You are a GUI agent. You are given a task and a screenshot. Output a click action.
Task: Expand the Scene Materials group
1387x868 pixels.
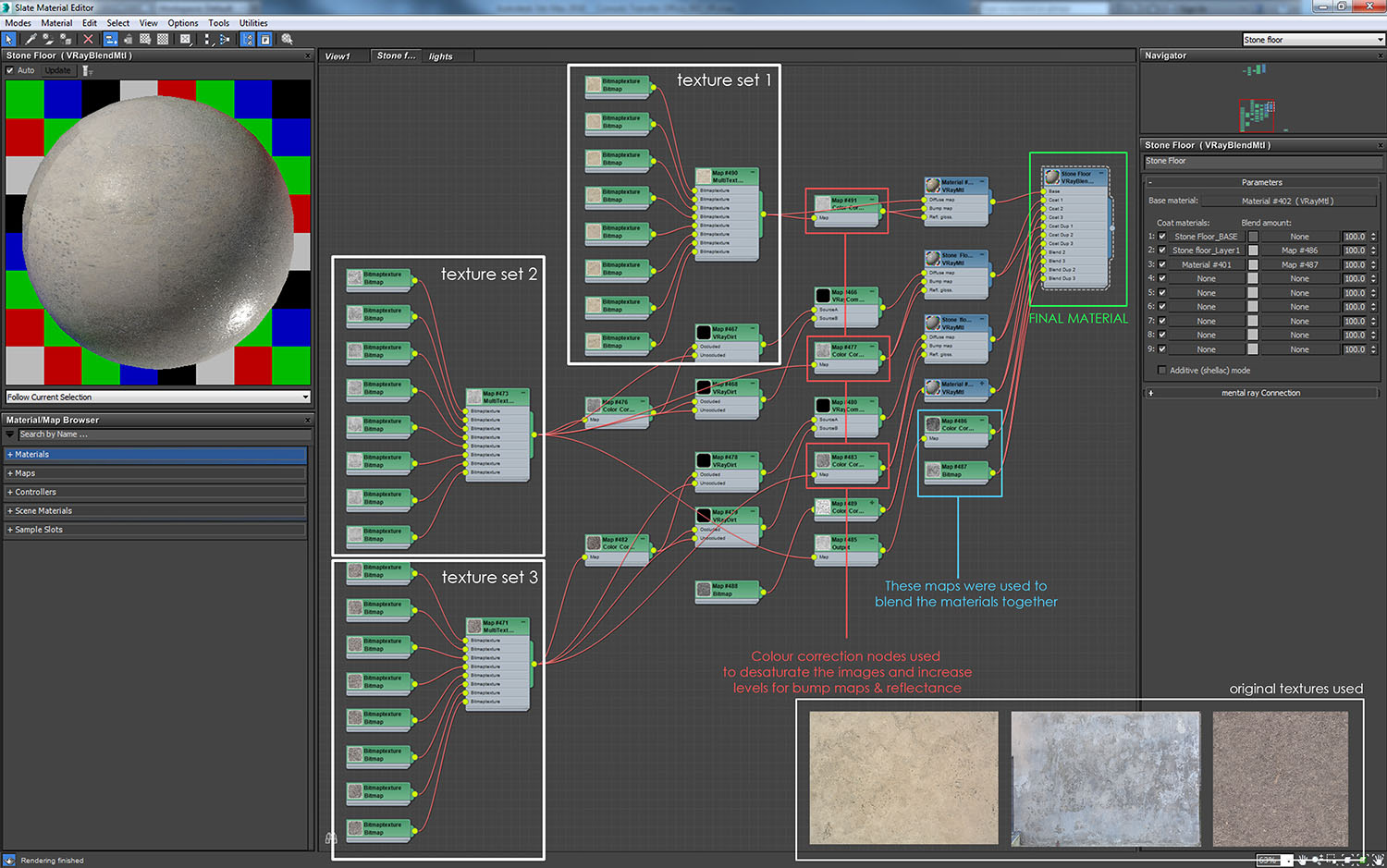[x=43, y=511]
